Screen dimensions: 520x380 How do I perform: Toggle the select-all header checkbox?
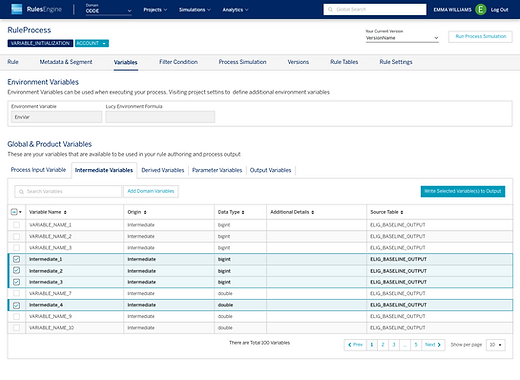click(14, 212)
